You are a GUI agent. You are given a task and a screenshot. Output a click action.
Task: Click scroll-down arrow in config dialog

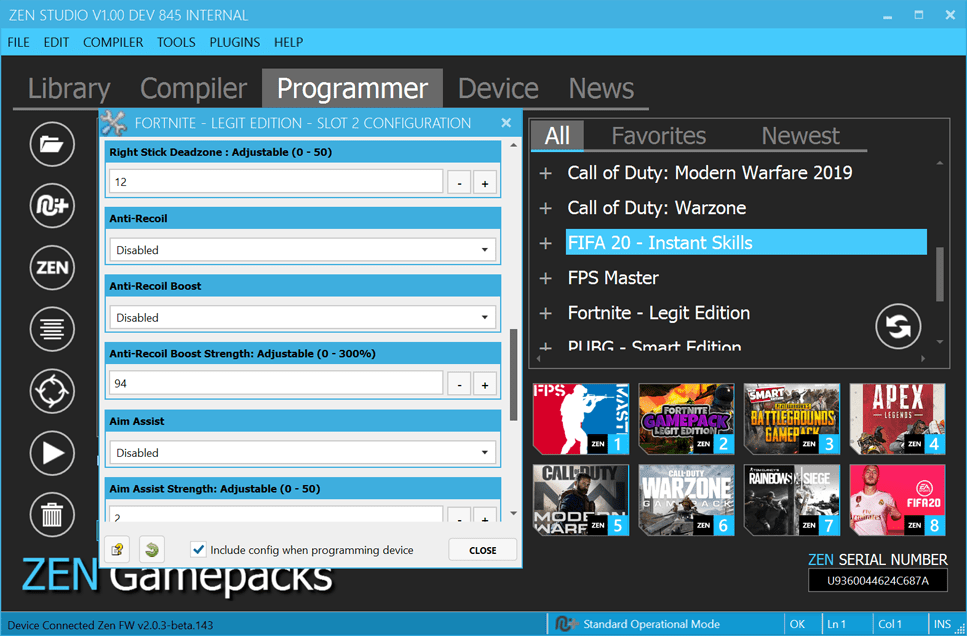tap(514, 513)
